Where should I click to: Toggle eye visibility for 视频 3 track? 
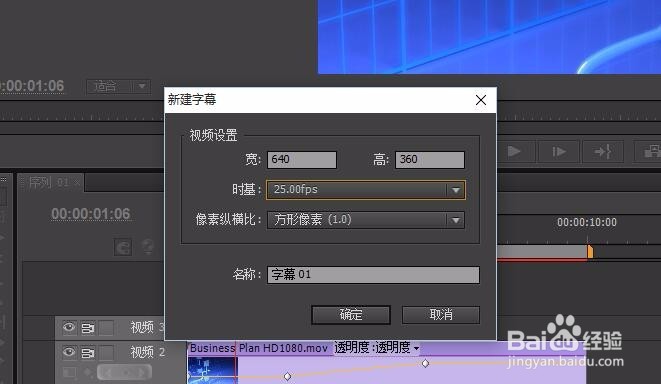pyautogui.click(x=69, y=327)
